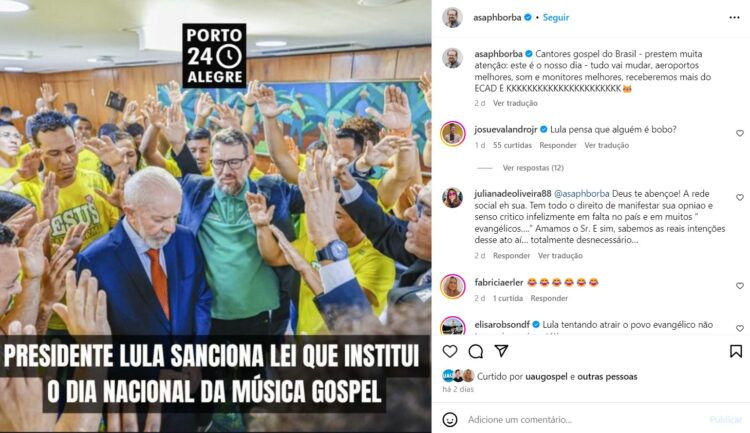Share post via paper plane icon
Screen dimensions: 750x433
point(501,351)
